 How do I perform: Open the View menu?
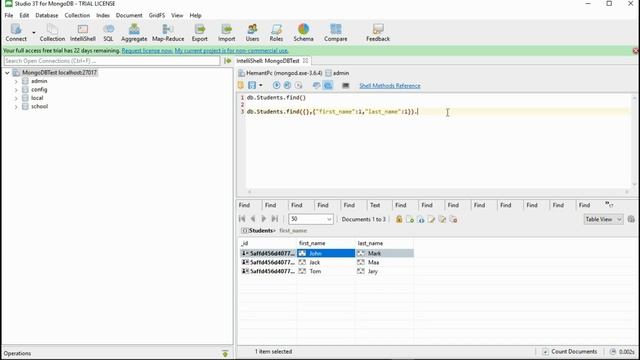click(177, 15)
